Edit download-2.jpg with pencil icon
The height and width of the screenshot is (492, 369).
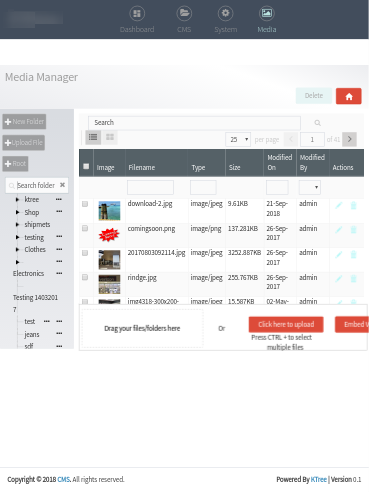[339, 205]
